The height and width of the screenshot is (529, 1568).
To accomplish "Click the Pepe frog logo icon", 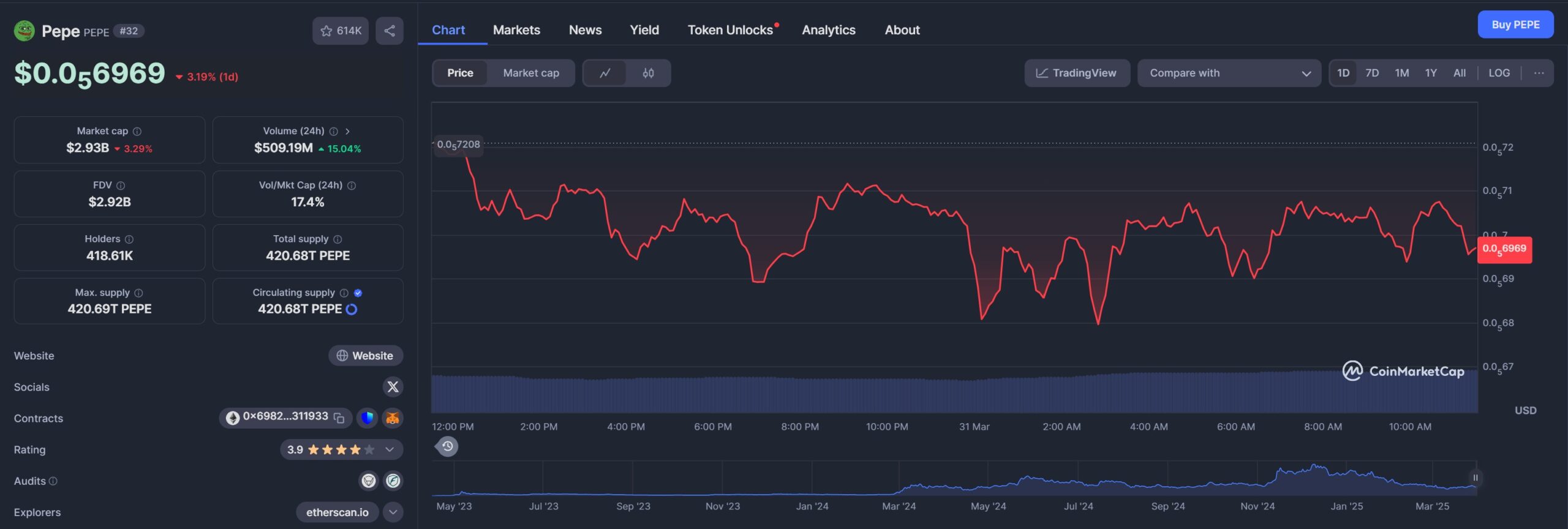I will tap(24, 31).
